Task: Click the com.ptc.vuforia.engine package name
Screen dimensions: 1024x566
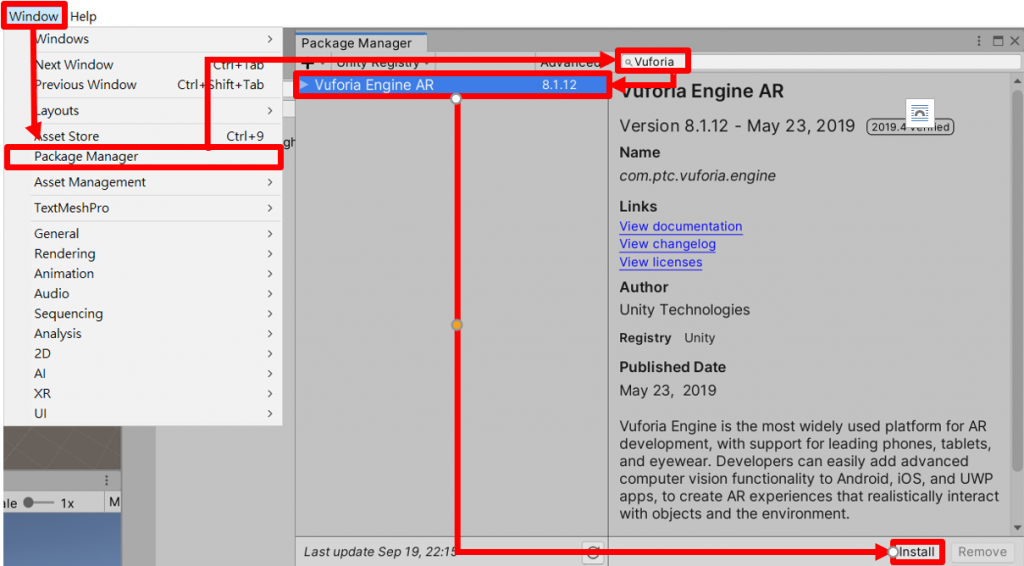Action: (x=697, y=176)
